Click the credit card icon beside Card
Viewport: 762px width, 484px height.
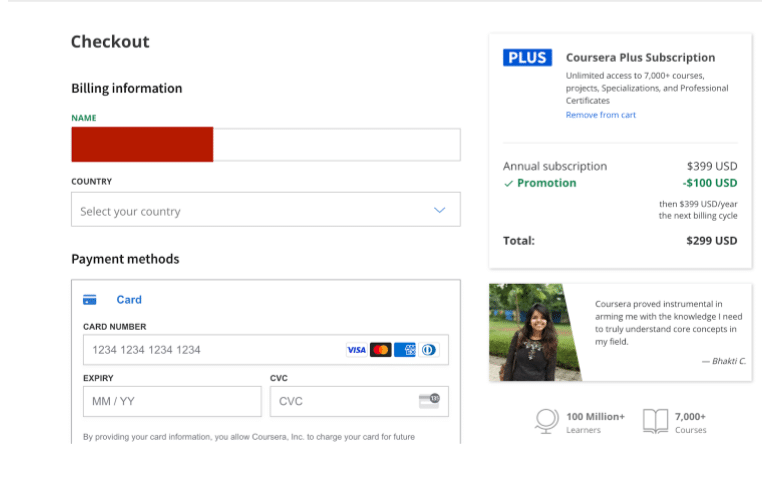(x=90, y=300)
